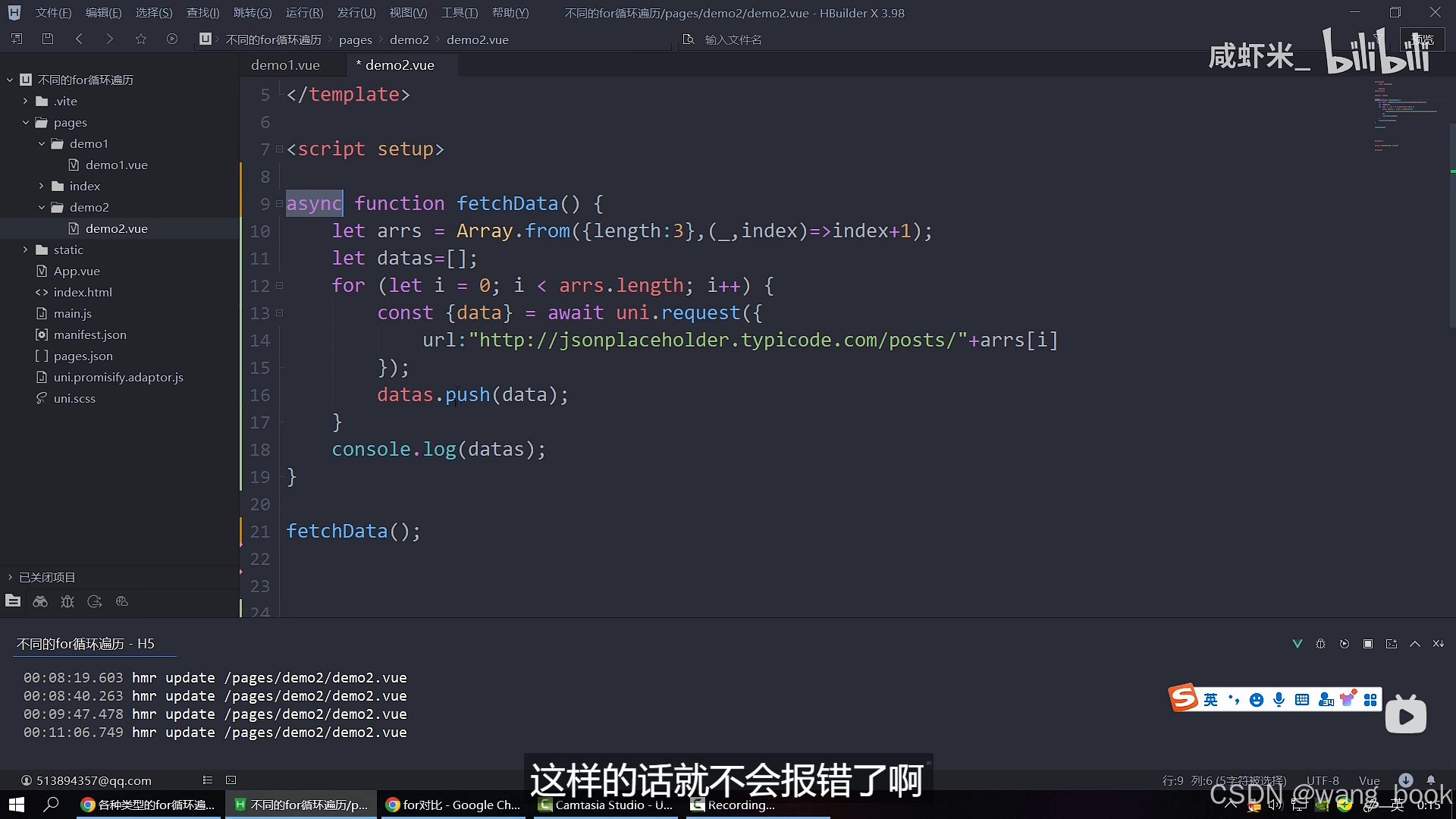Open pages.json in the project tree
The width and height of the screenshot is (1456, 819).
tap(83, 356)
